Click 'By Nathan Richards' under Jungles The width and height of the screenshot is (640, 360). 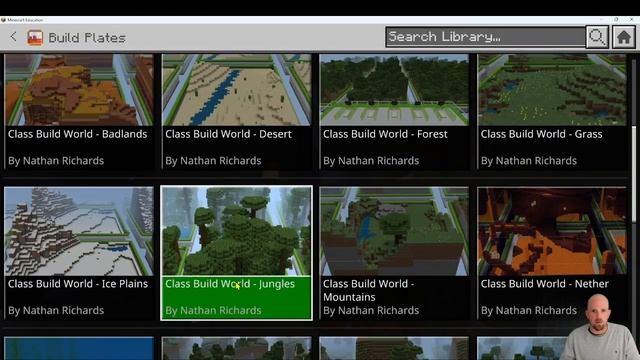coord(213,311)
